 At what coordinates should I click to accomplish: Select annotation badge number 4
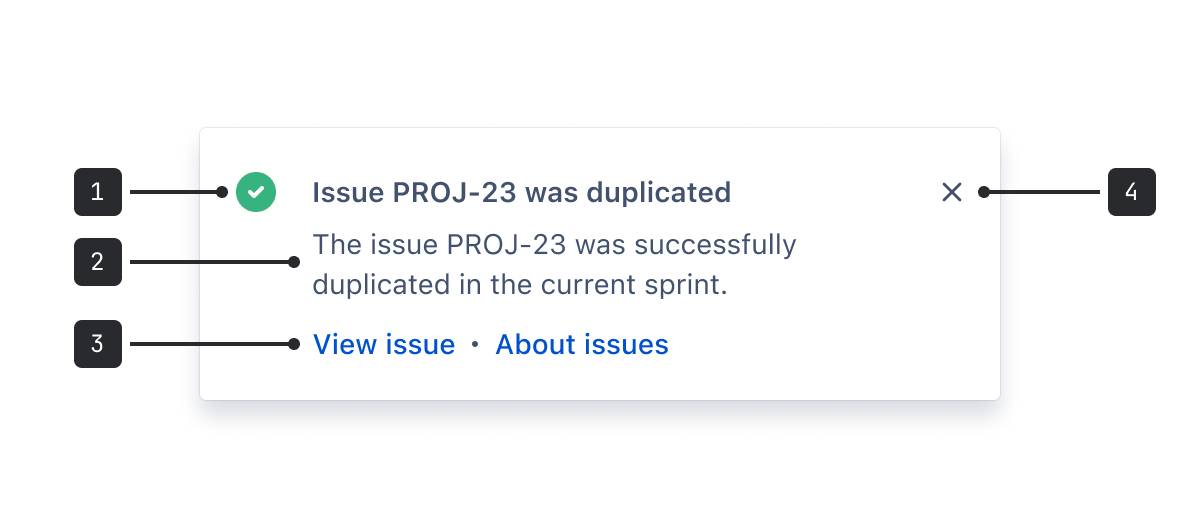pyautogui.click(x=1132, y=192)
